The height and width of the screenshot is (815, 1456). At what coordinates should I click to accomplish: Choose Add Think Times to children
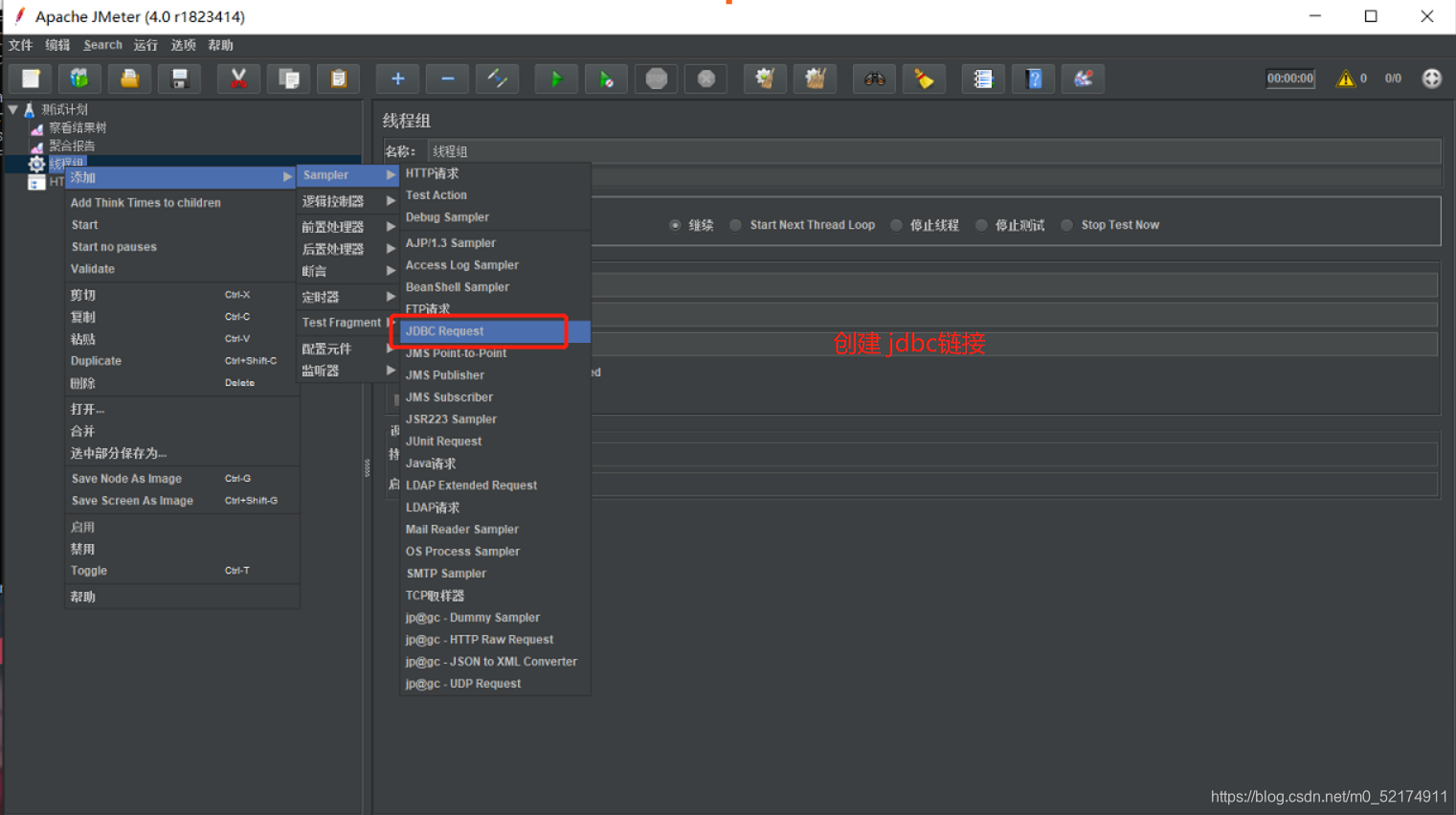182,203
